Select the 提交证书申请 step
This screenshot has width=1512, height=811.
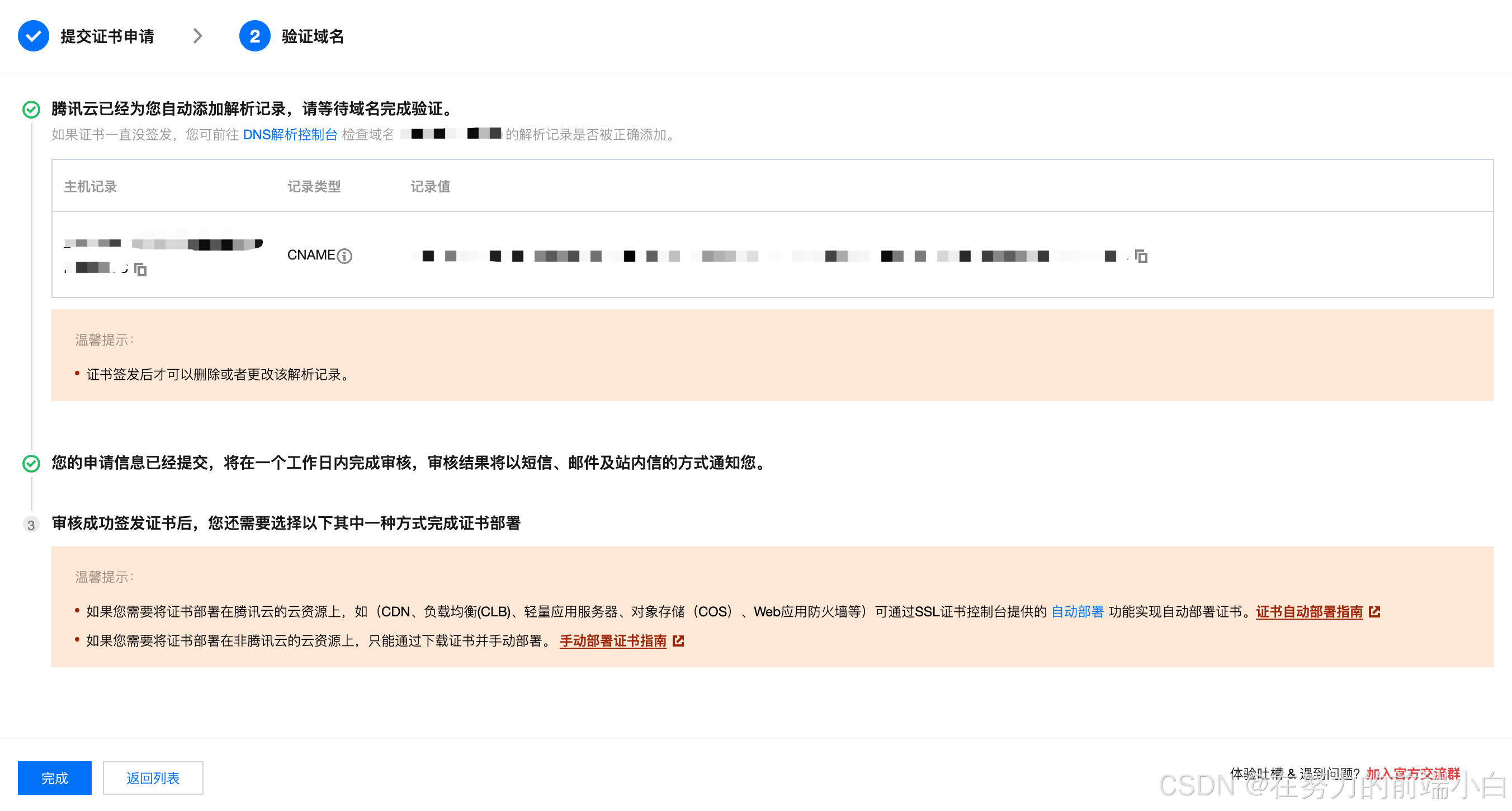(107, 36)
